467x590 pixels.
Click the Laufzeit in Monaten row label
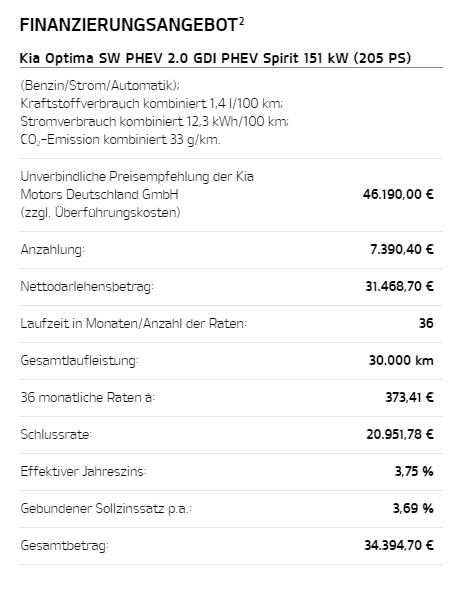(134, 323)
